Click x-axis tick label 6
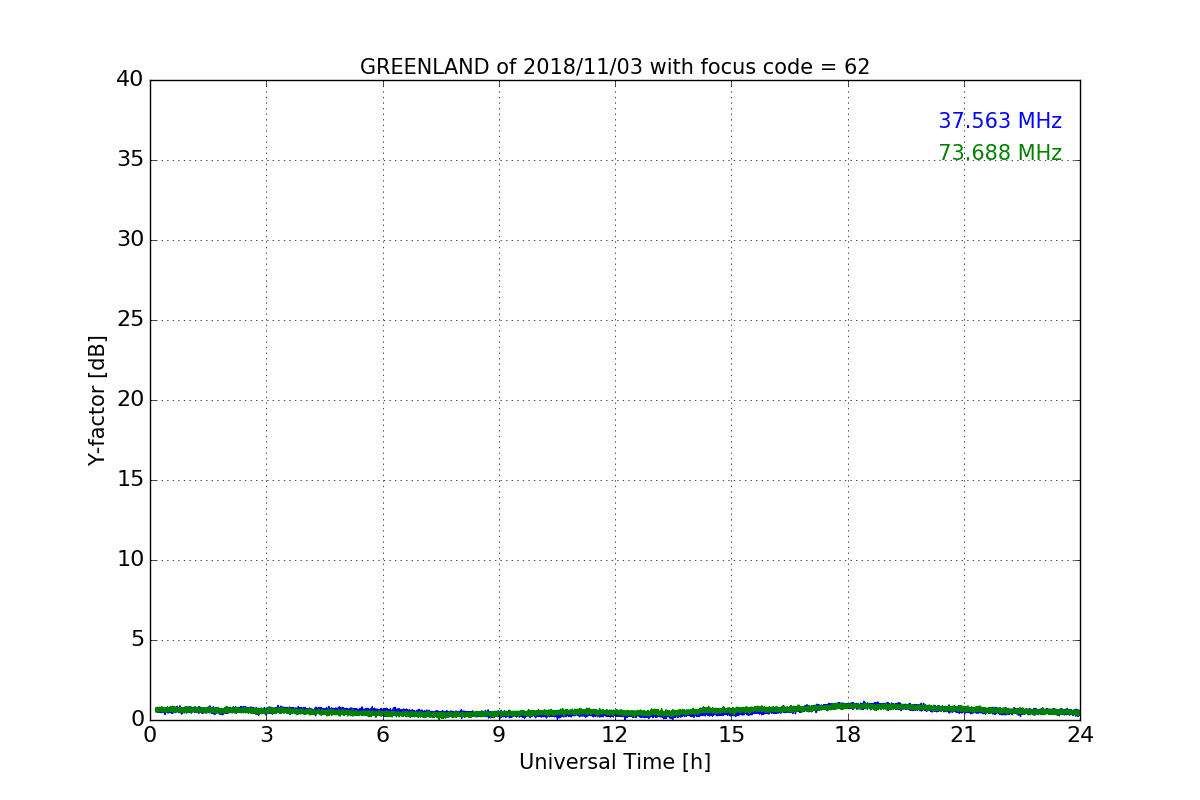Image resolution: width=1200 pixels, height=800 pixels. tap(383, 735)
